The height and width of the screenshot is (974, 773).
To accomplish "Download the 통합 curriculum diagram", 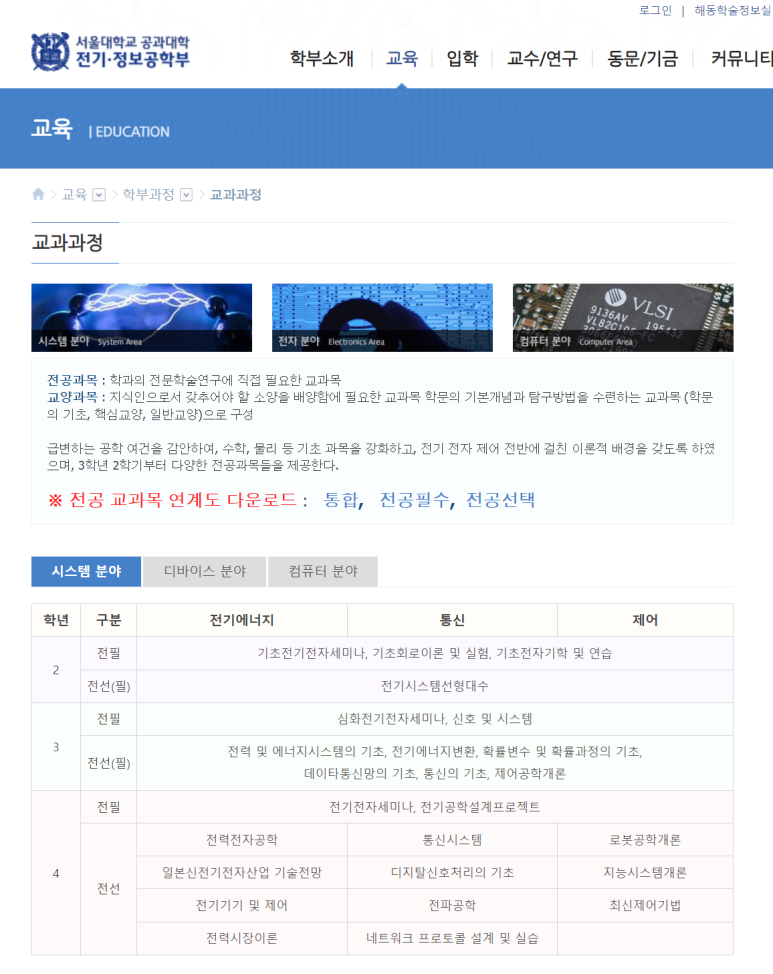I will 341,500.
